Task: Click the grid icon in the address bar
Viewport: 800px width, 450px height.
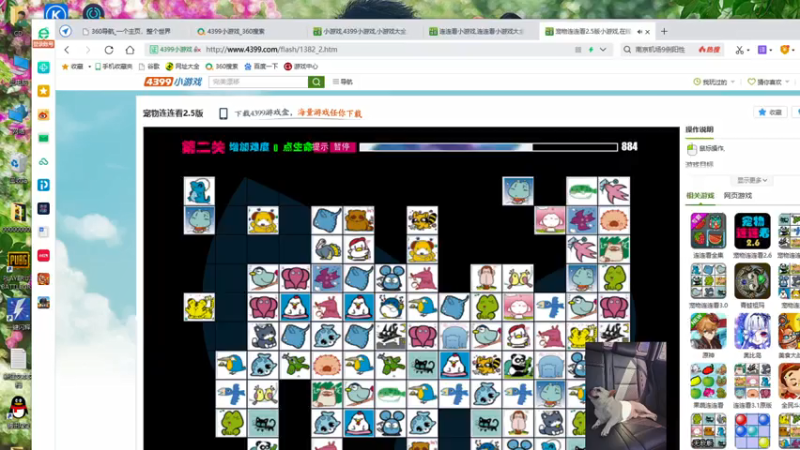Action: tap(578, 49)
